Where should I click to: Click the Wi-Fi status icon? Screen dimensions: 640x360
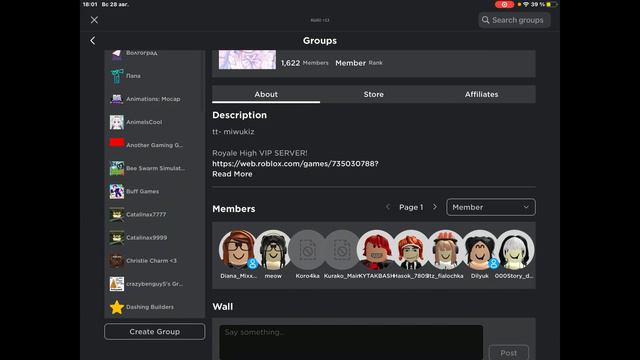click(x=526, y=4)
